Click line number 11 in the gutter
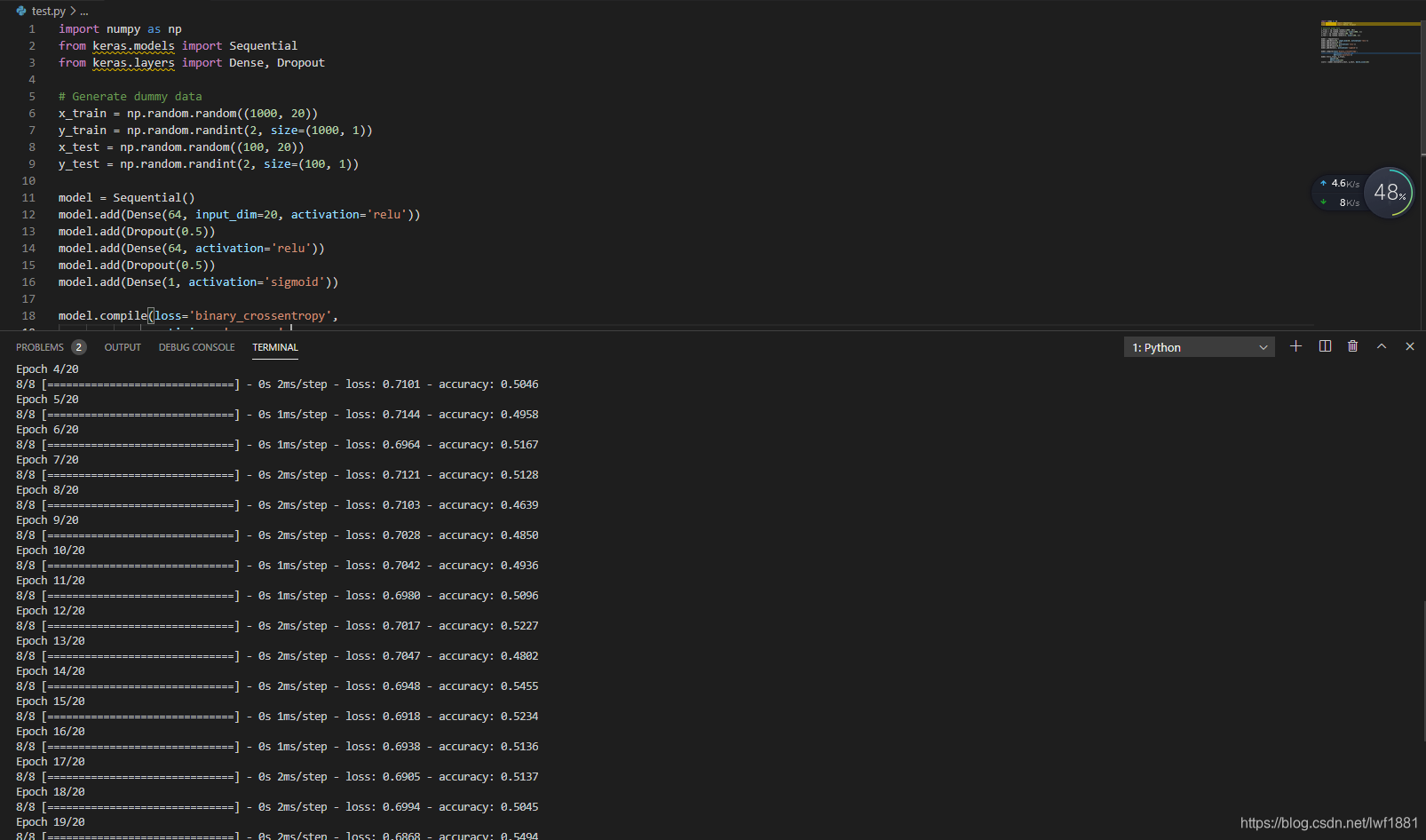The width and height of the screenshot is (1426, 840). pos(28,197)
